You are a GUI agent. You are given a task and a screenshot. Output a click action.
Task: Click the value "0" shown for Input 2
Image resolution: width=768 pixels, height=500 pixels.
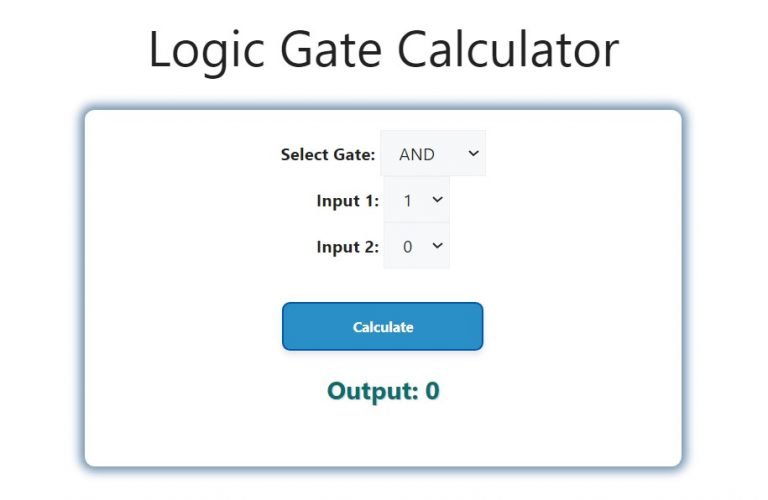(408, 247)
